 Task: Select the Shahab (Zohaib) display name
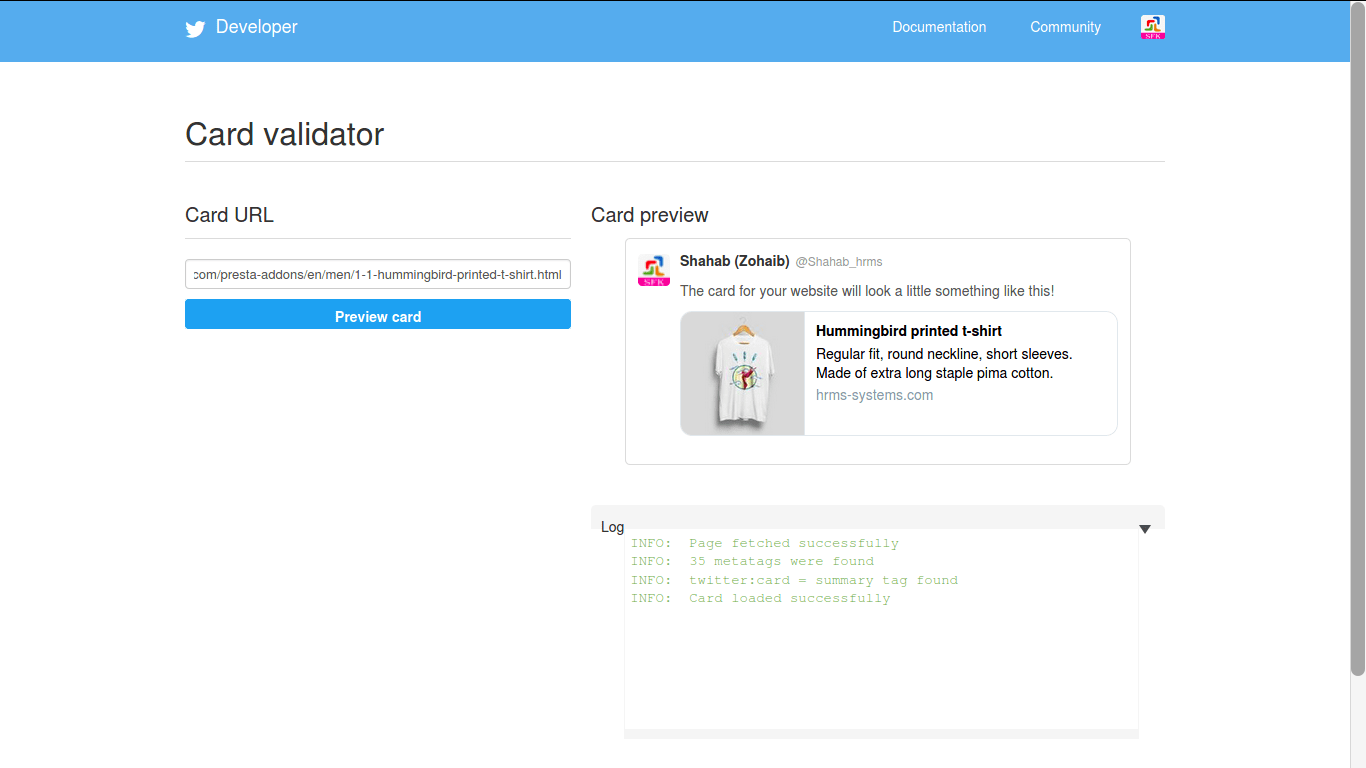pos(734,261)
